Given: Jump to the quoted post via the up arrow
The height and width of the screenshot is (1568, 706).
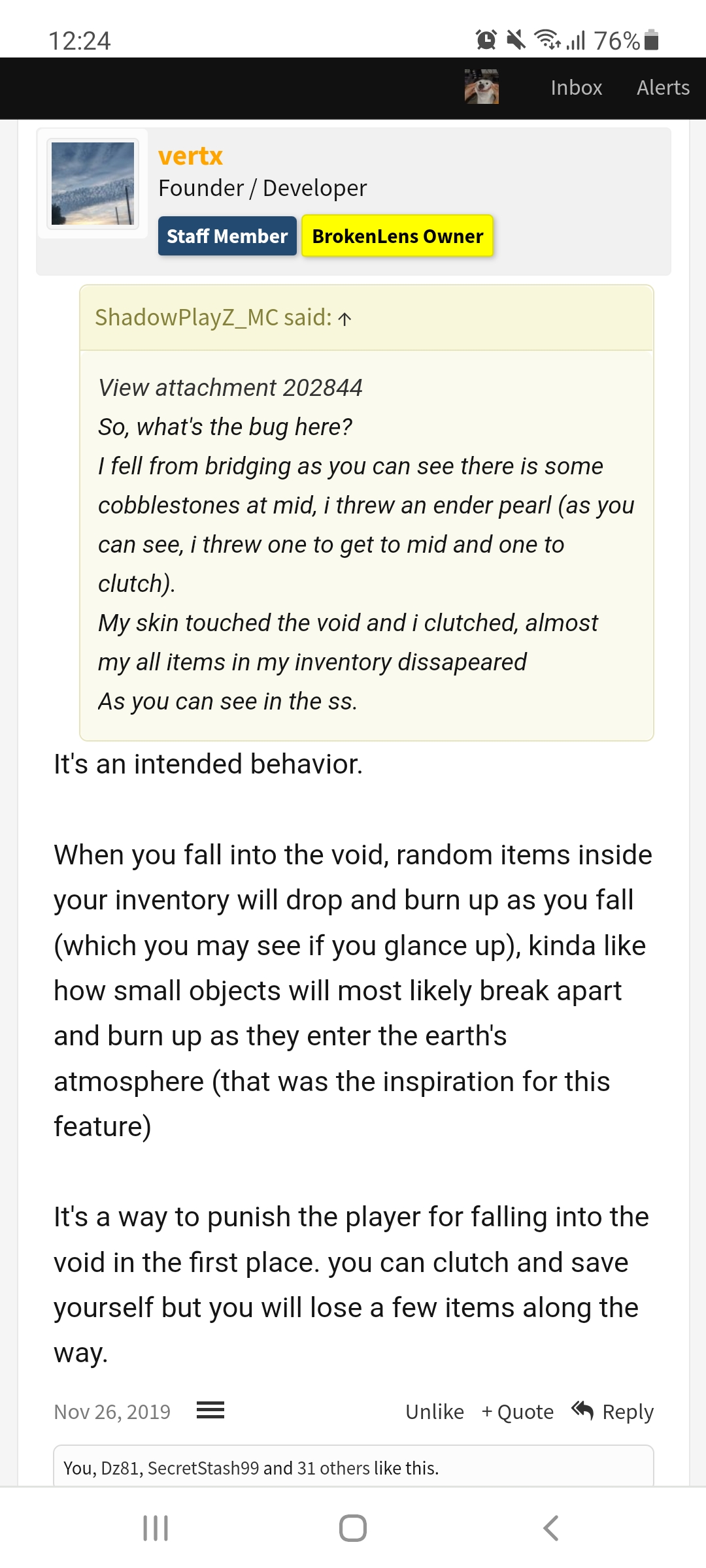Looking at the screenshot, I should [345, 319].
